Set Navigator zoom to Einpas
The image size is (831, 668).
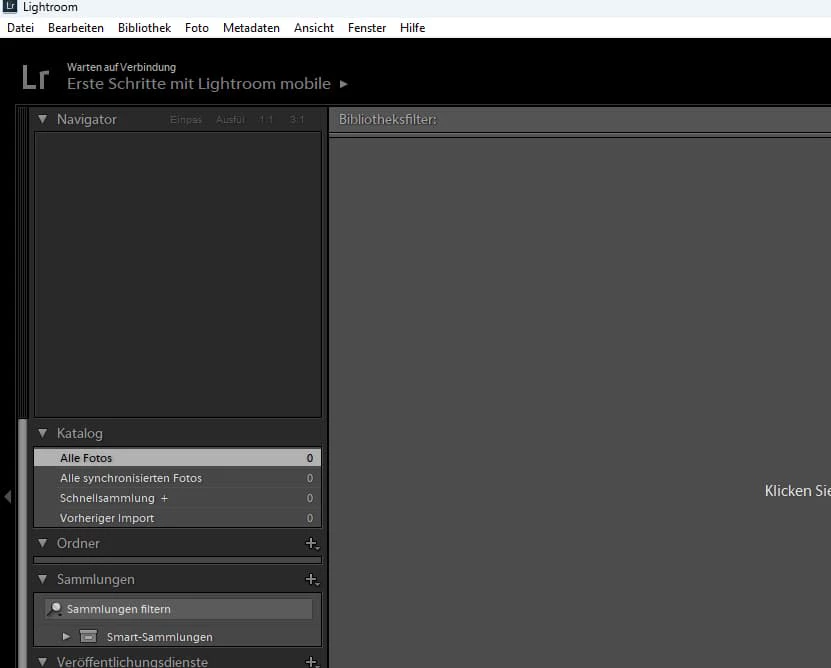pyautogui.click(x=186, y=120)
